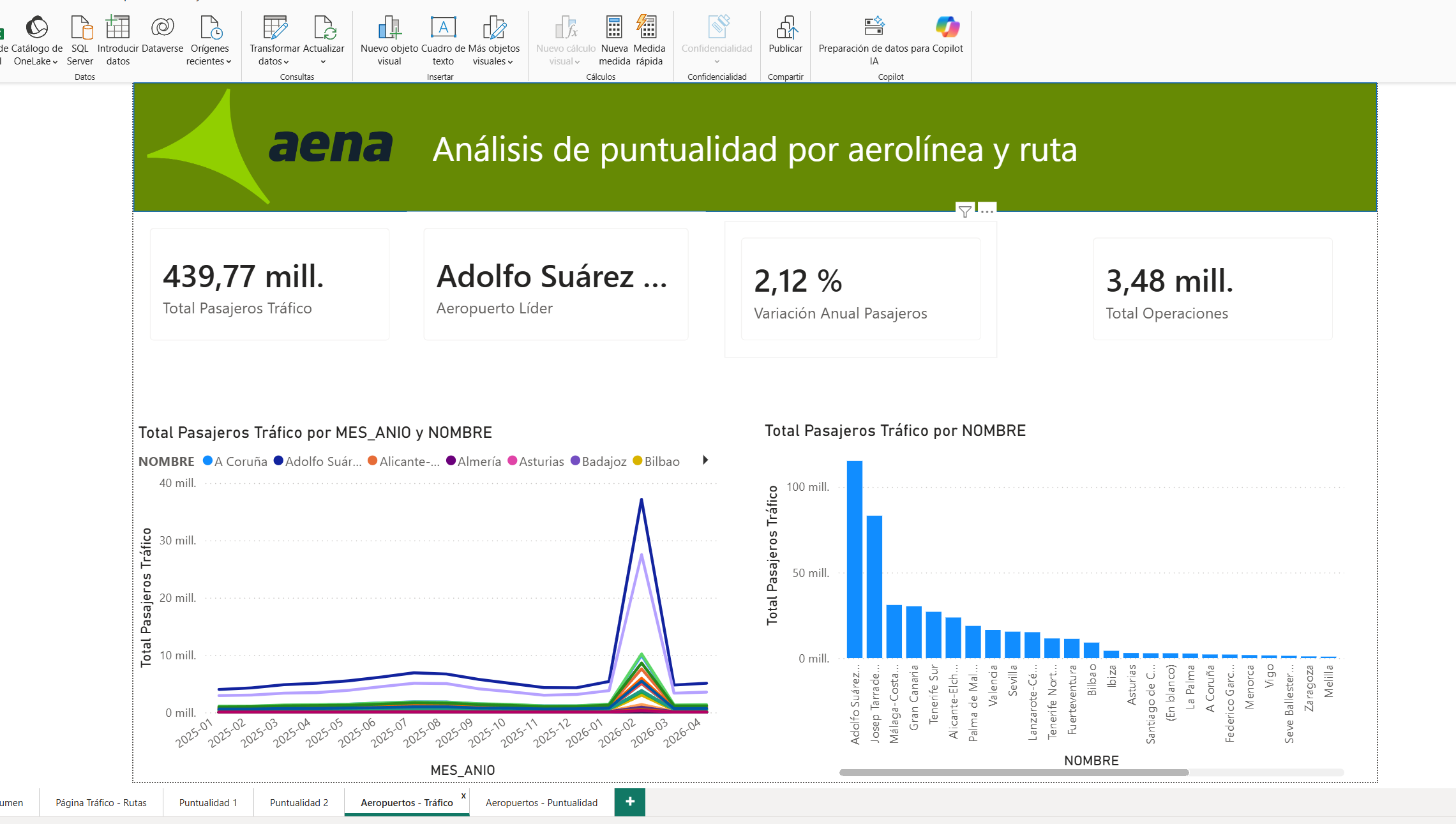Click the 2026-02 axis label

[617, 733]
